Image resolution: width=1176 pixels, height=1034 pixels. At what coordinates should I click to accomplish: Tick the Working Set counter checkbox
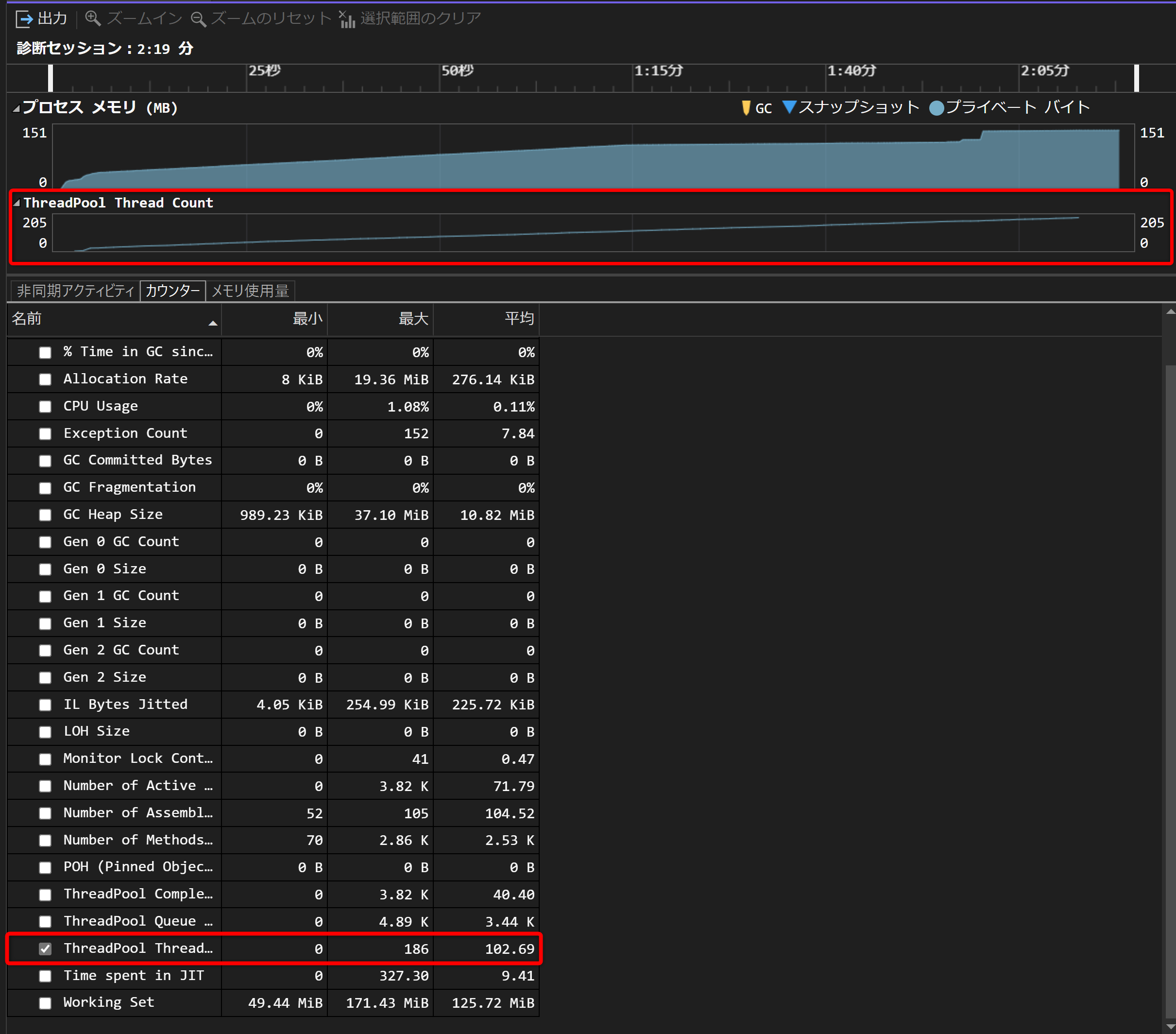(45, 1003)
